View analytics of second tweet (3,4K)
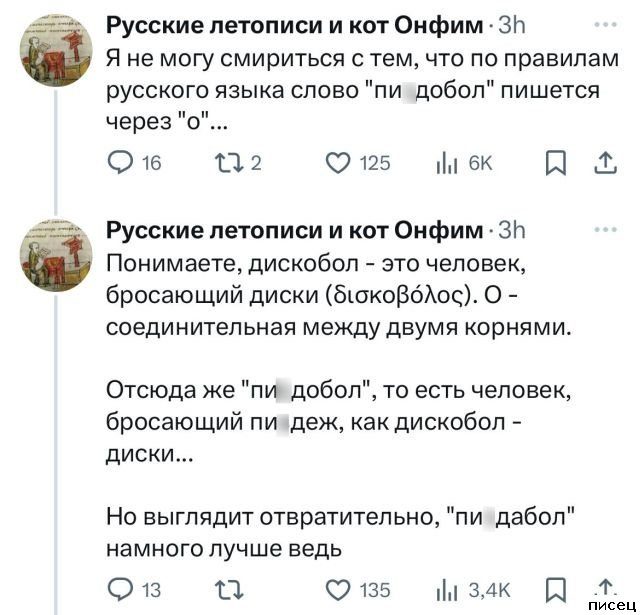This screenshot has width=640, height=615. (446, 589)
